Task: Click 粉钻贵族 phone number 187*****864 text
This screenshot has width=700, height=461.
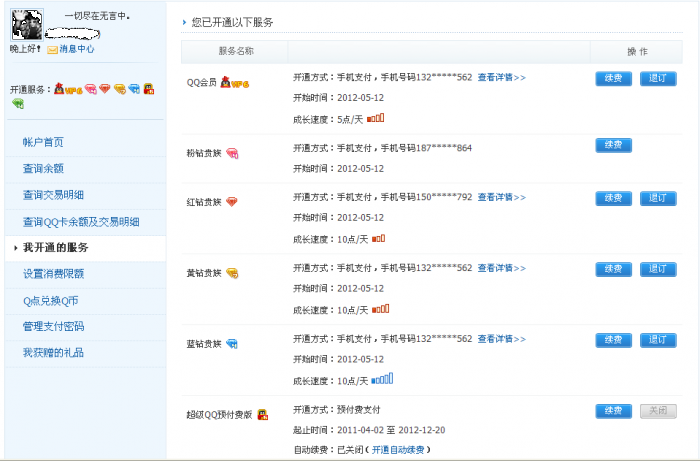Action: (x=444, y=148)
